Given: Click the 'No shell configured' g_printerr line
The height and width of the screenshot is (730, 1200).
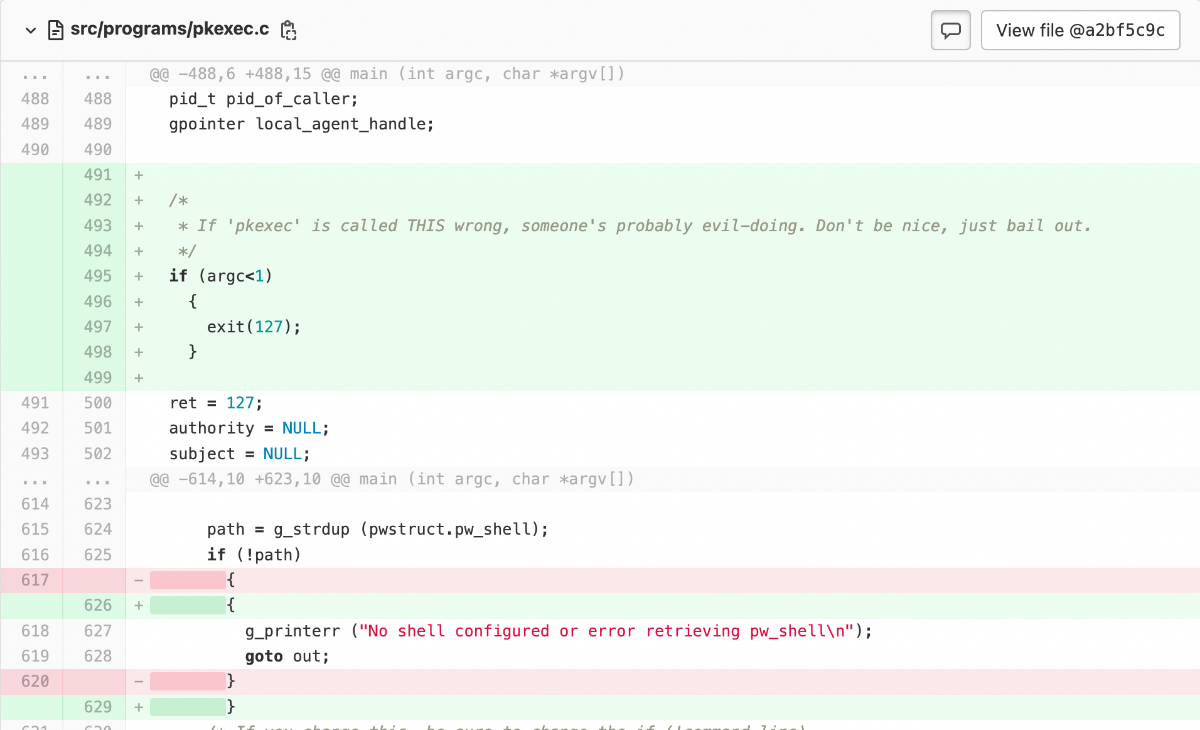Looking at the screenshot, I should click(x=558, y=631).
